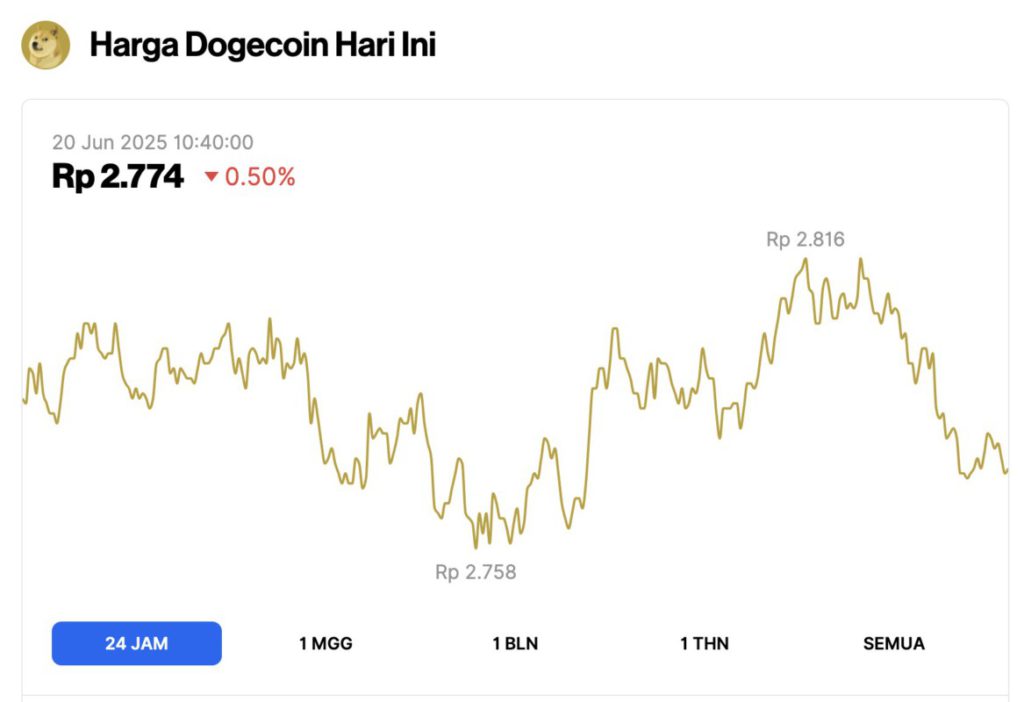Screen dimensions: 1024x702
Task: Click the Dogecoin logo icon
Action: coord(46,44)
